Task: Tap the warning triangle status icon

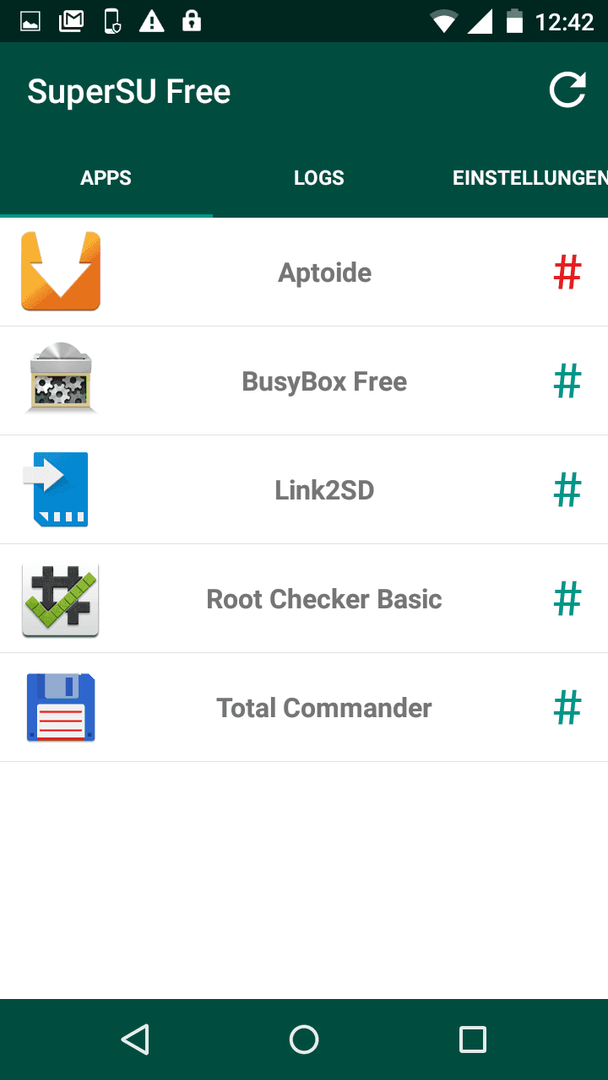Action: coord(151,21)
